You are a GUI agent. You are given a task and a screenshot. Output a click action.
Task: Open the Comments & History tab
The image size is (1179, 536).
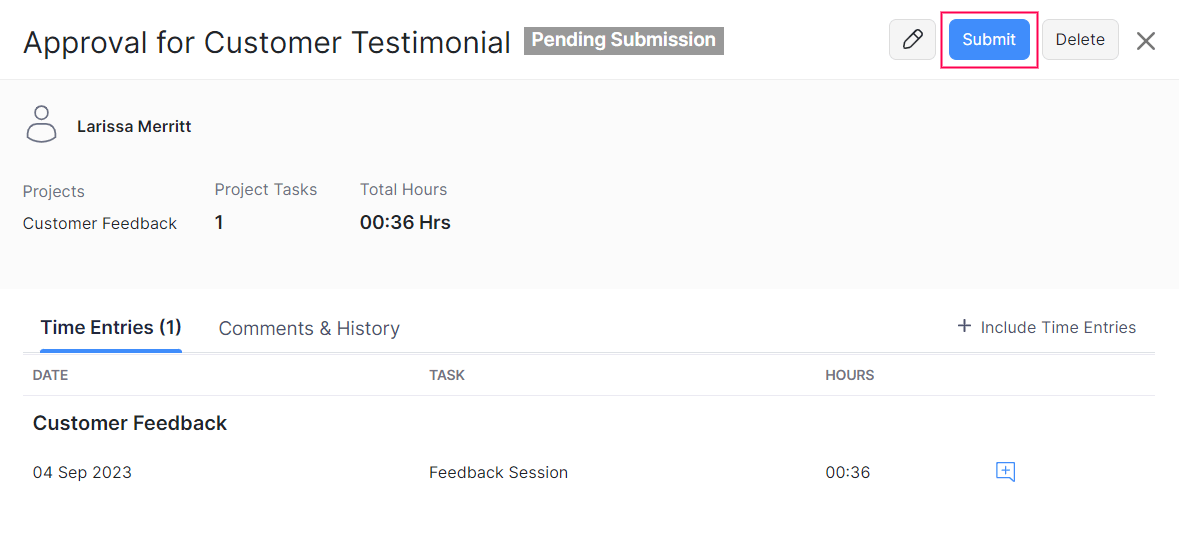pyautogui.click(x=309, y=328)
